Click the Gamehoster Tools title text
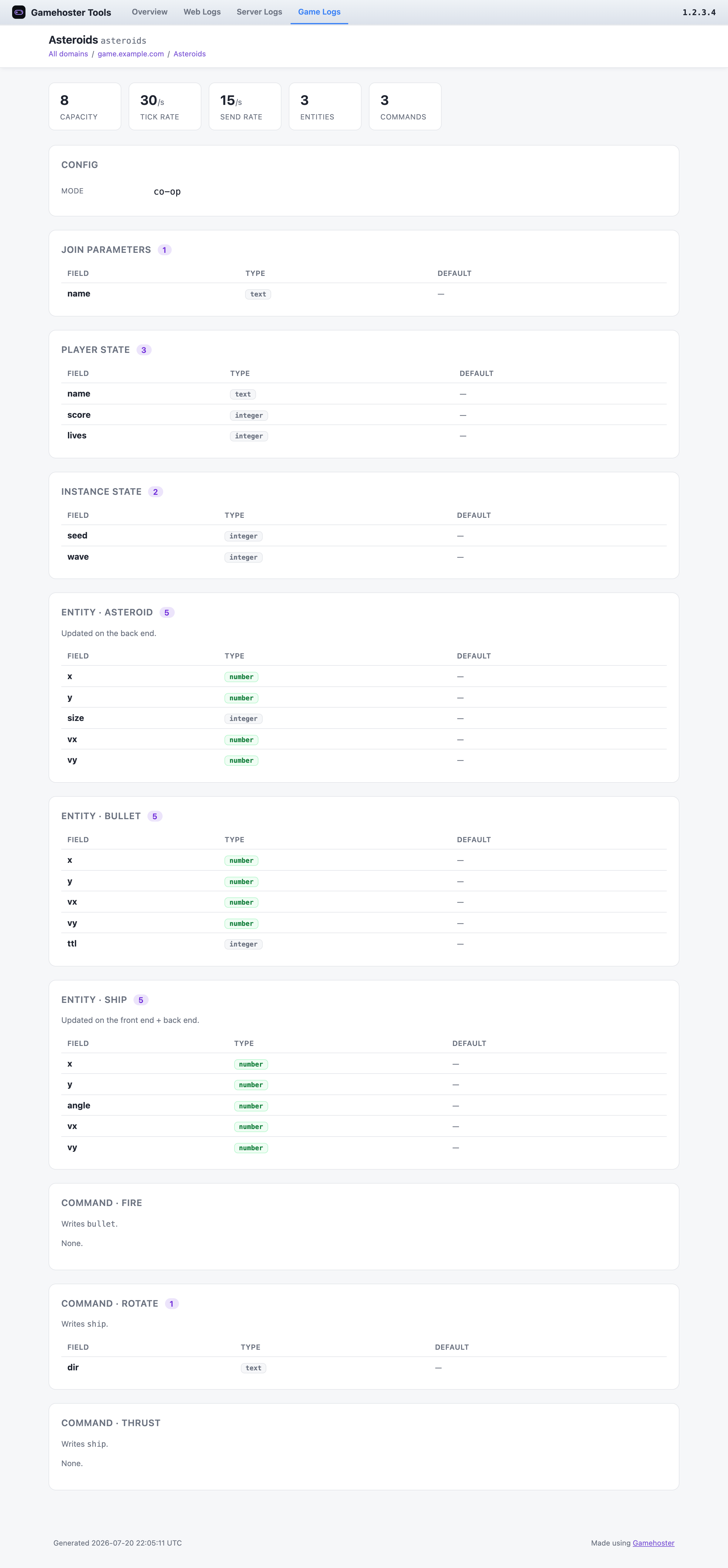728x1568 pixels. pos(71,12)
